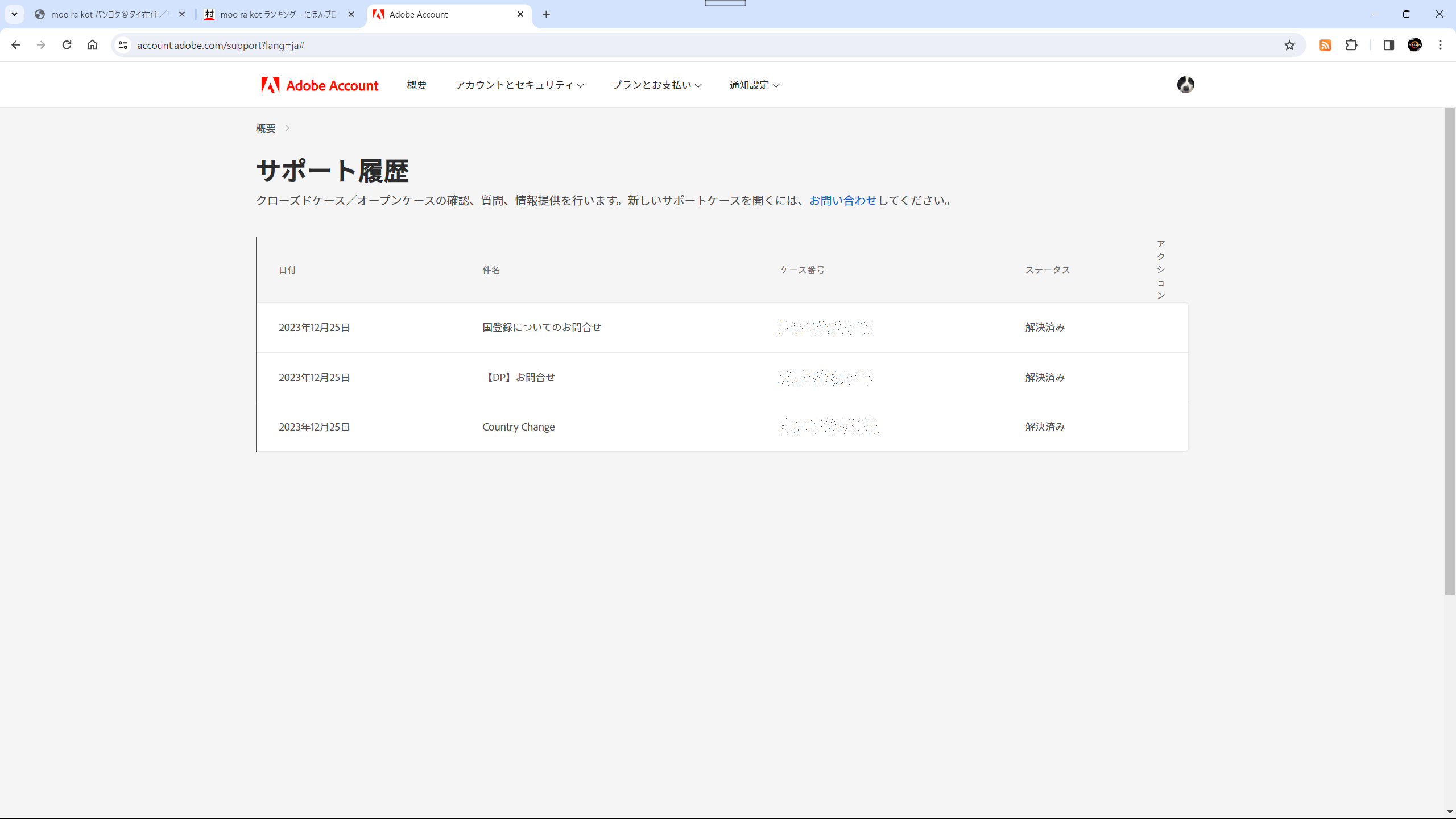This screenshot has height=819, width=1456.
Task: Select 概要 in the top navigation
Action: [417, 85]
